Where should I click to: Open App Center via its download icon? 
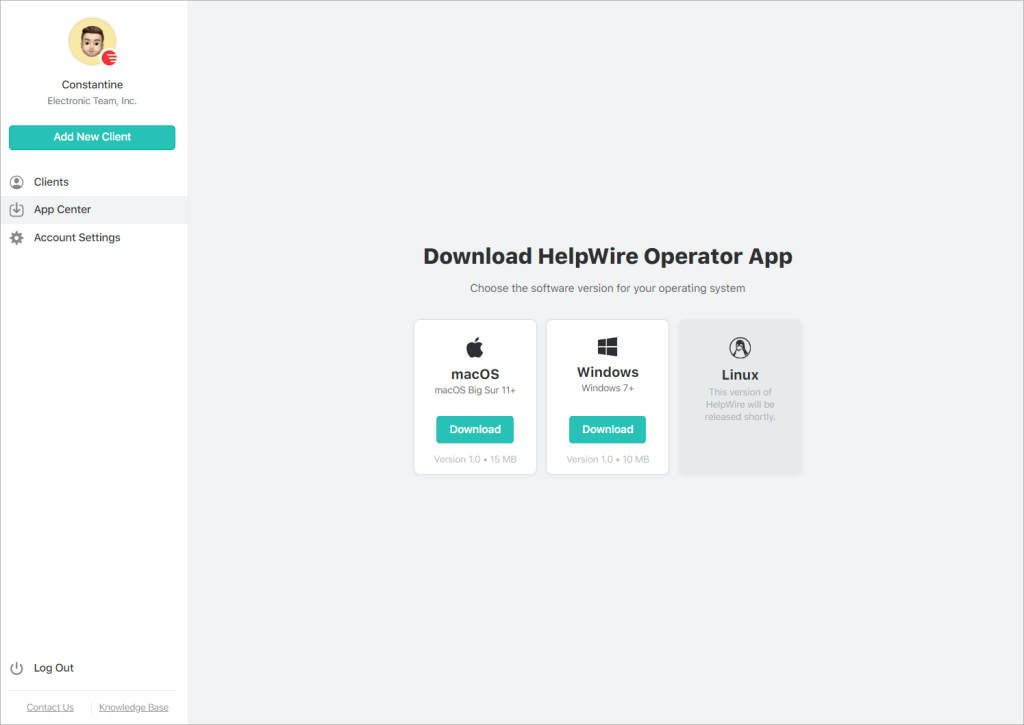click(x=17, y=209)
